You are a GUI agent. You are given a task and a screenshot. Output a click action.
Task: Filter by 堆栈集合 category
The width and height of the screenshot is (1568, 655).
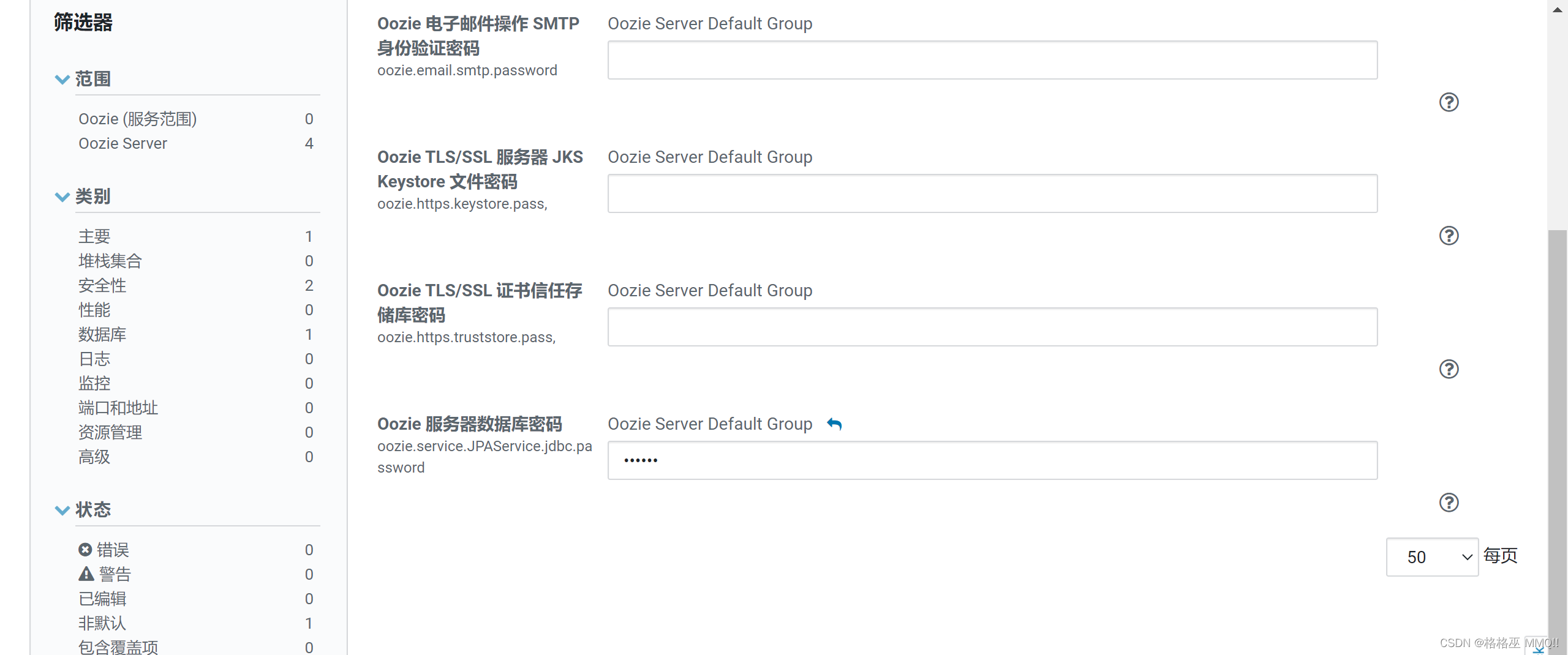pyautogui.click(x=110, y=261)
